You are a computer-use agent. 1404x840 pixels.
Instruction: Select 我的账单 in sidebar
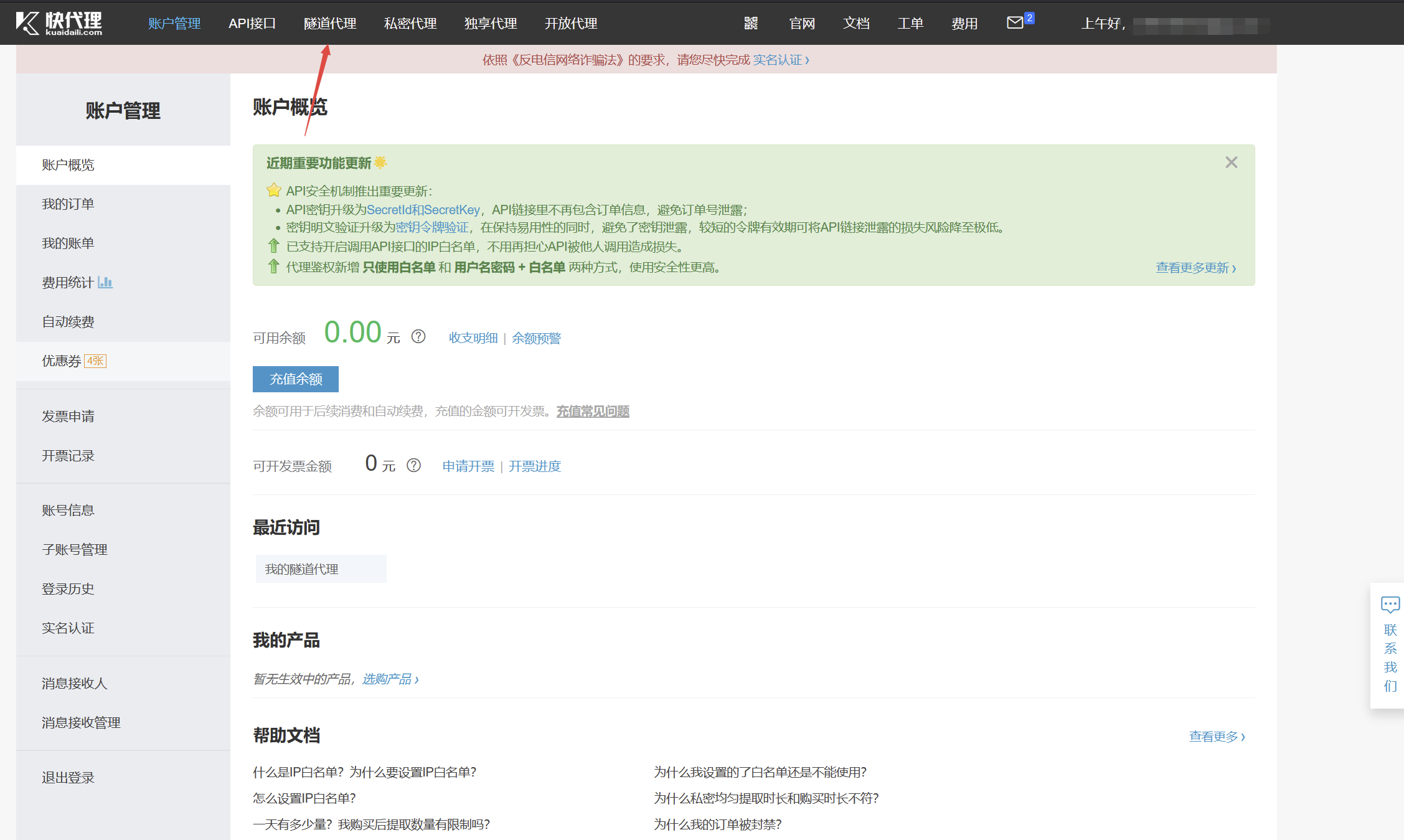(123, 243)
